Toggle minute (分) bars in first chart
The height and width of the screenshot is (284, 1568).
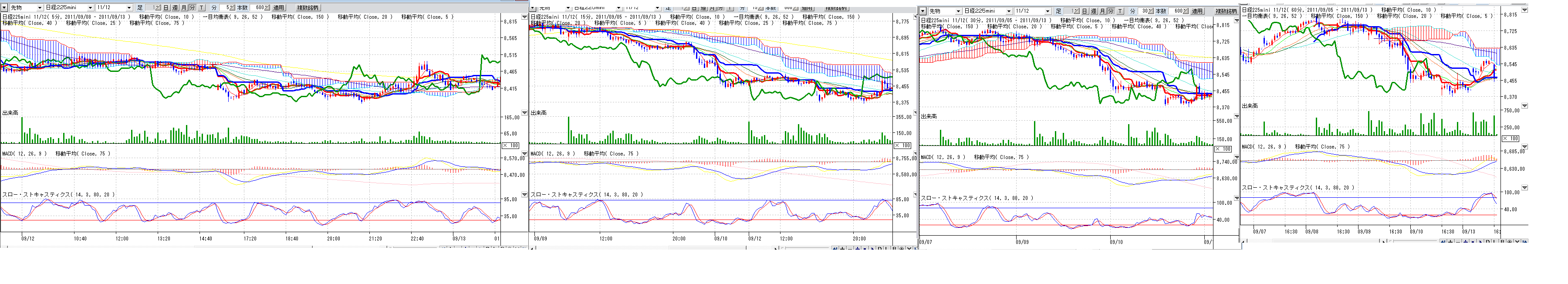[x=193, y=8]
